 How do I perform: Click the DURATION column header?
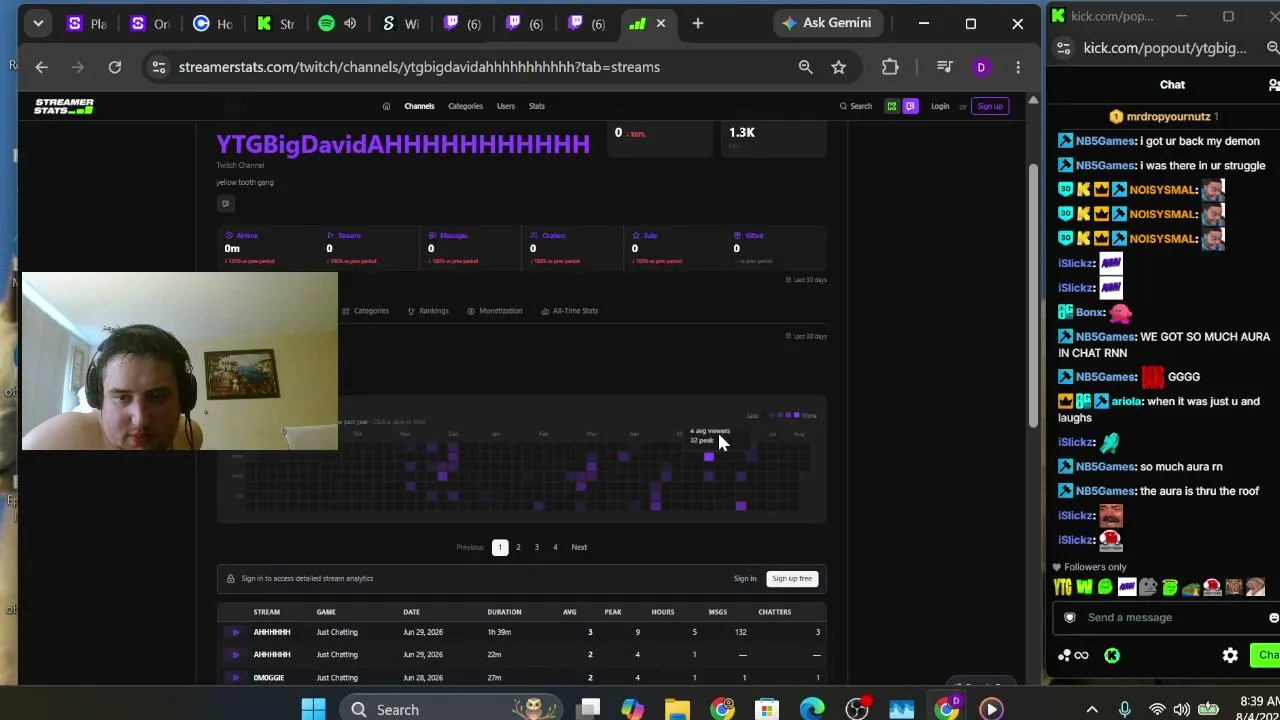coord(504,612)
